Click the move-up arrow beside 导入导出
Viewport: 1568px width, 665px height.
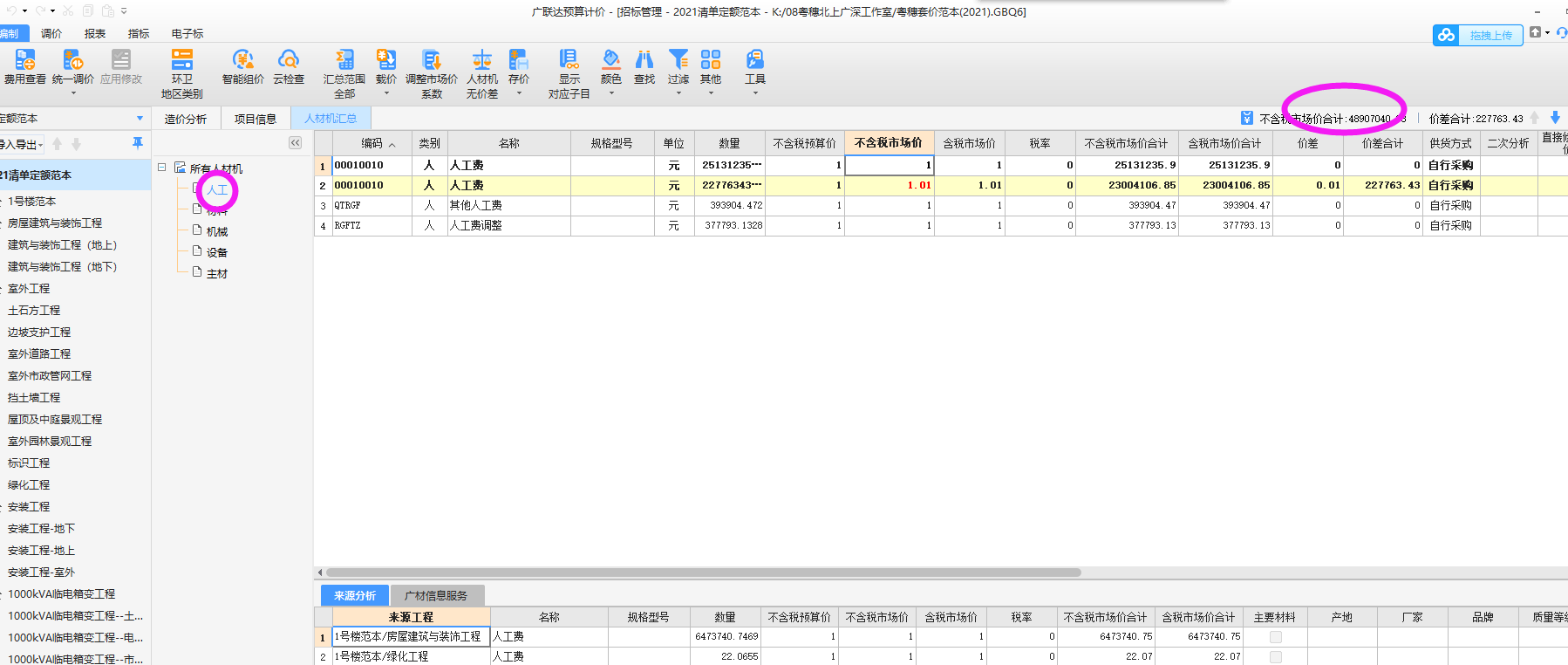pos(58,144)
